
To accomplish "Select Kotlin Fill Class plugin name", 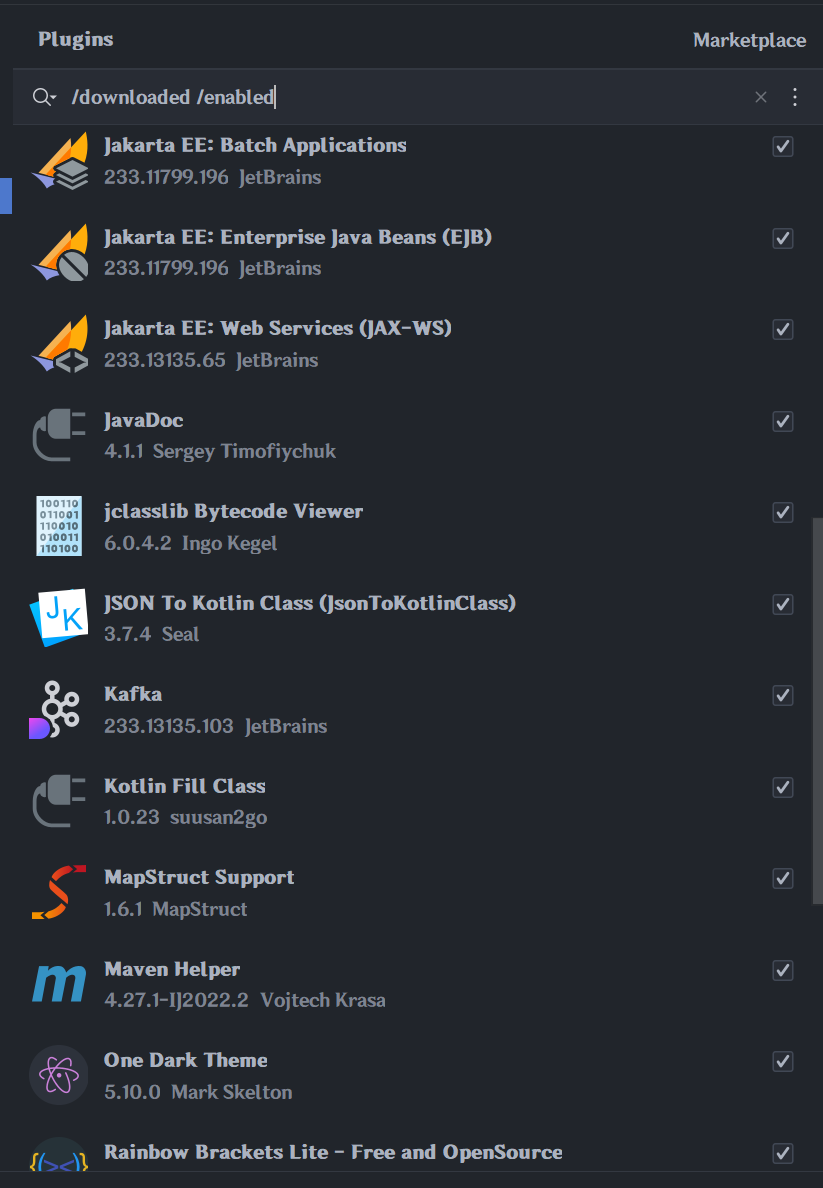I will coord(185,786).
